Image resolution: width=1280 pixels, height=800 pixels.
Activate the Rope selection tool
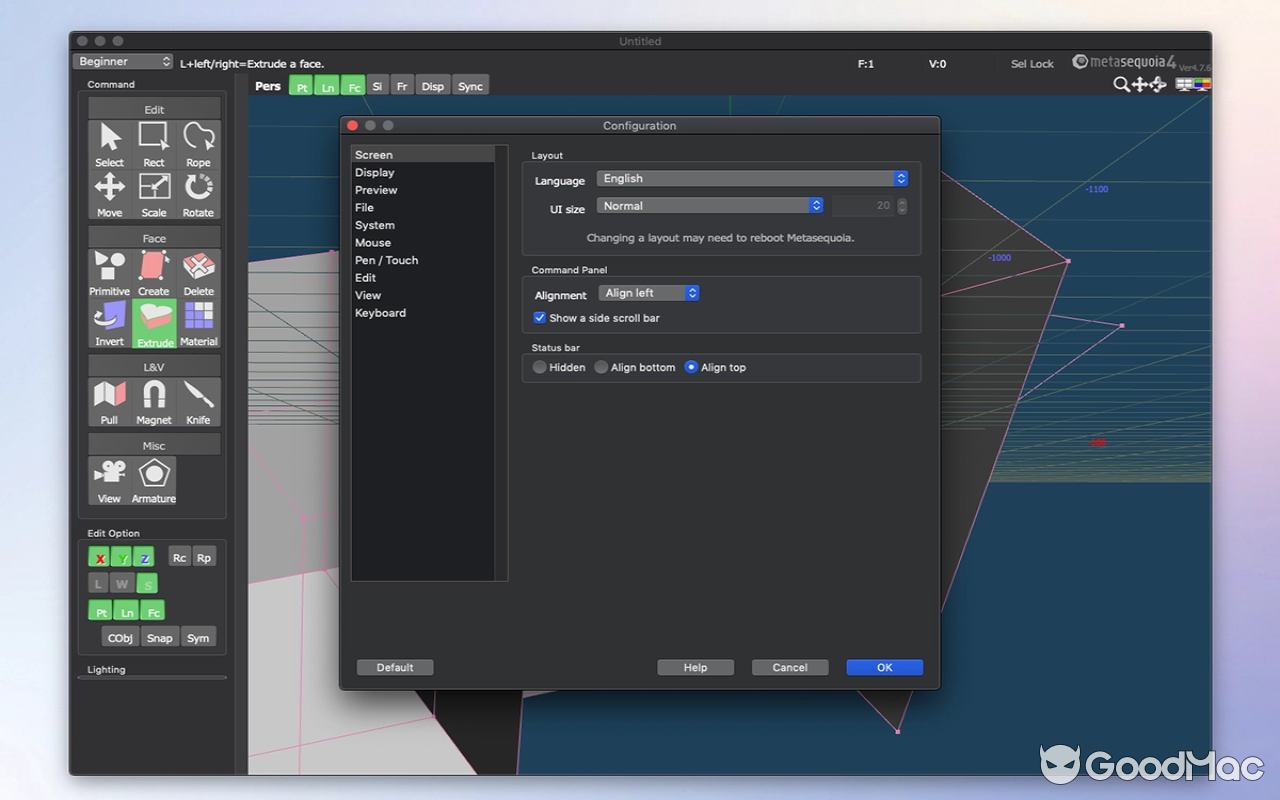pos(198,144)
